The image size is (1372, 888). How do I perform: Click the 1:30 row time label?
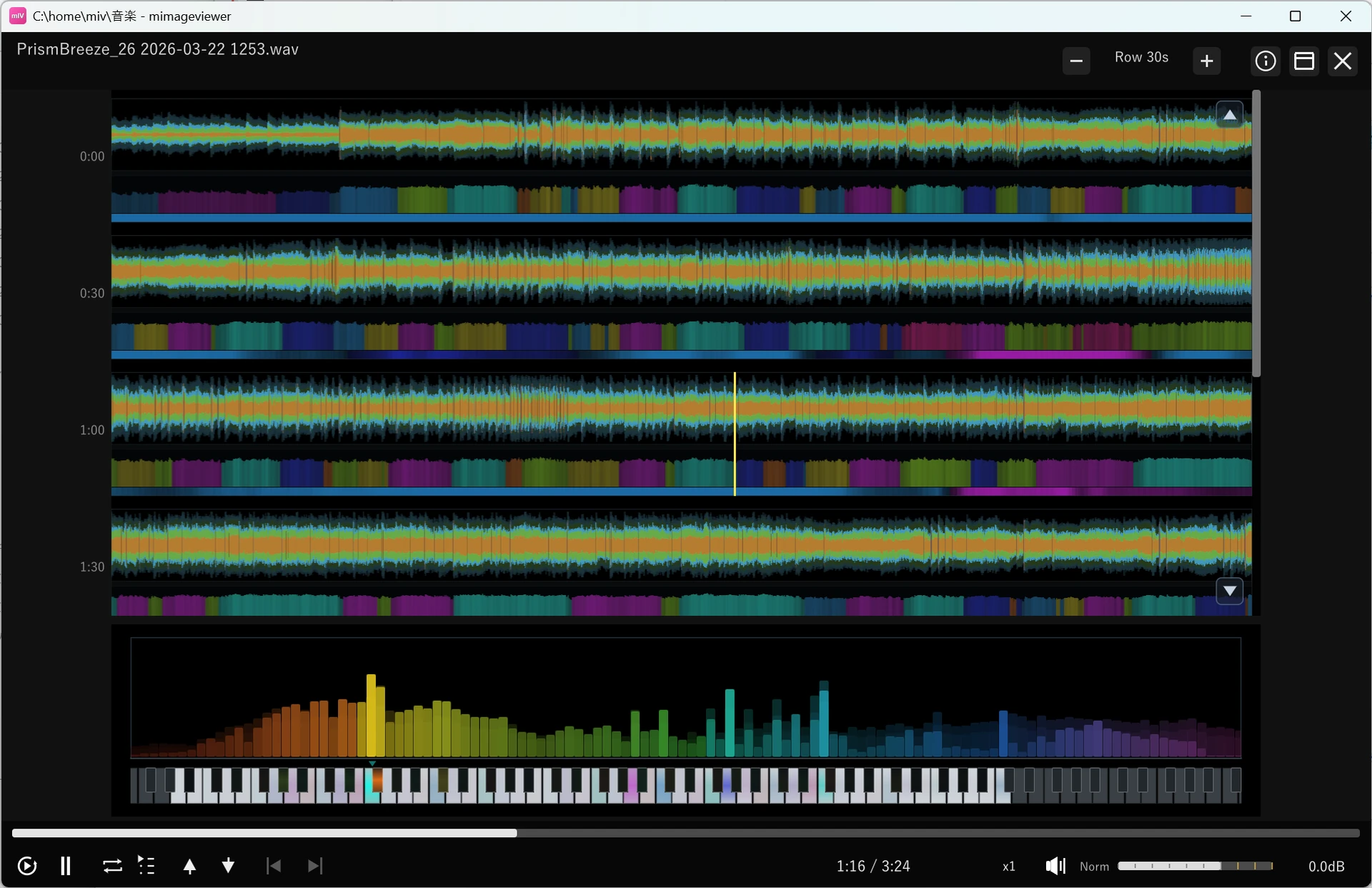(x=92, y=567)
